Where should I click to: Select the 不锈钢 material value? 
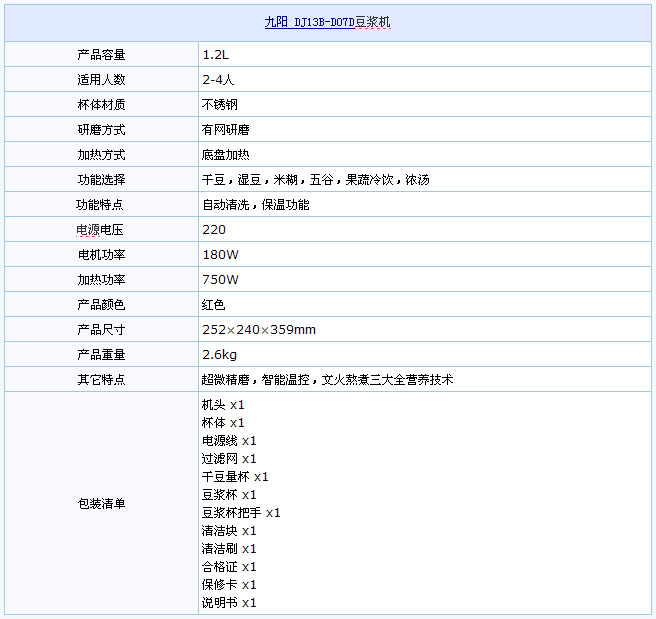(x=220, y=105)
